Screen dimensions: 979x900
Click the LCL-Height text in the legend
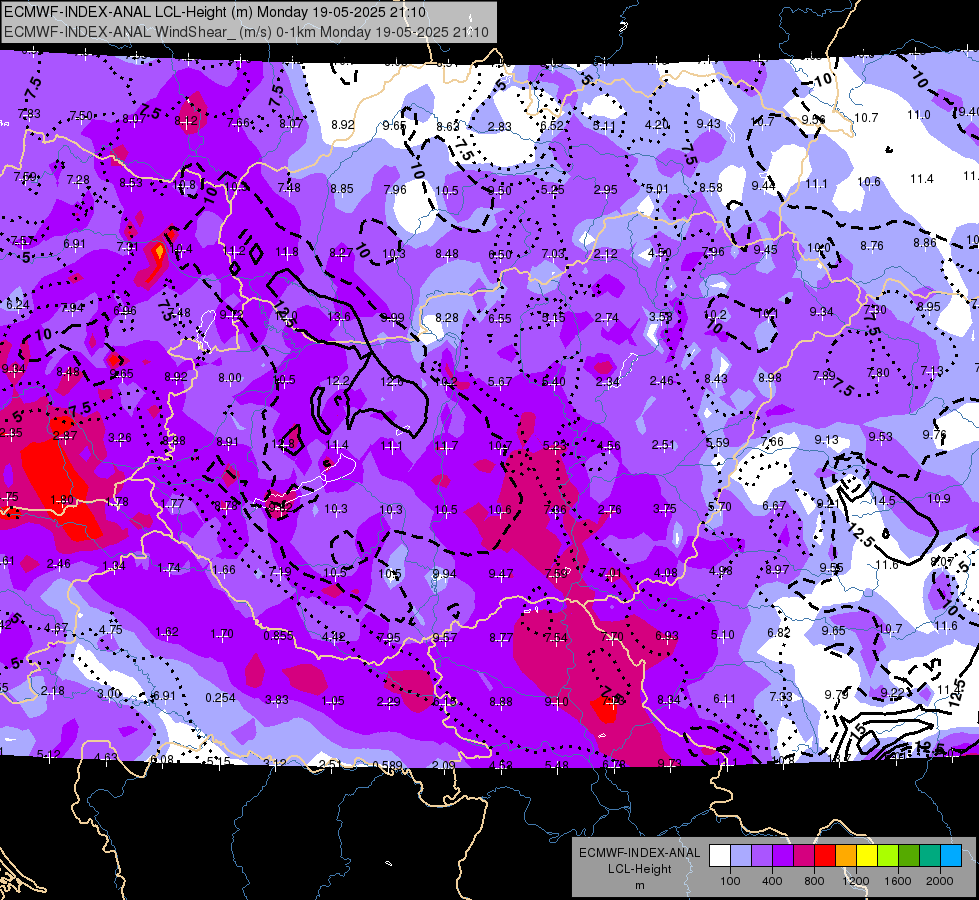pos(639,869)
